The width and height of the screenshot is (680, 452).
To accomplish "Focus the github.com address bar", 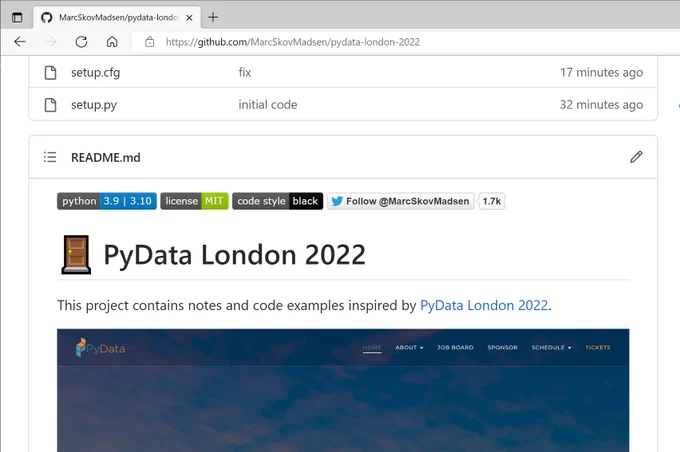I will pyautogui.click(x=405, y=42).
